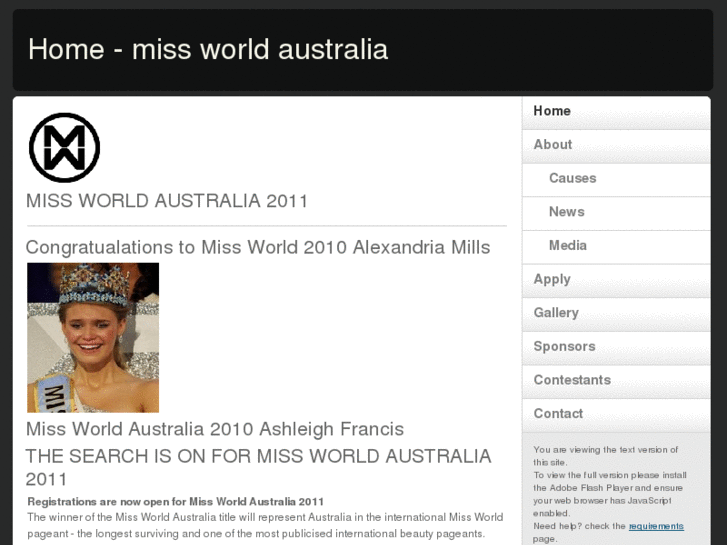
Task: Click 'Miss World Australia 2010 Ashleigh Francis' text
Action: (215, 429)
